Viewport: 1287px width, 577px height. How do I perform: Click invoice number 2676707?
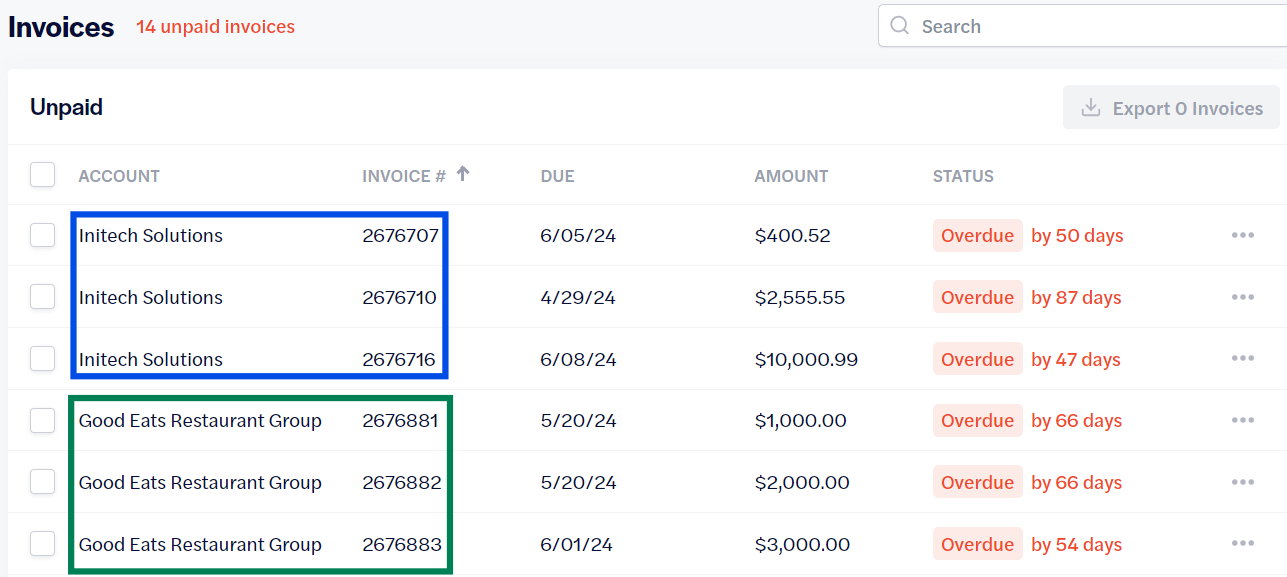coord(400,236)
